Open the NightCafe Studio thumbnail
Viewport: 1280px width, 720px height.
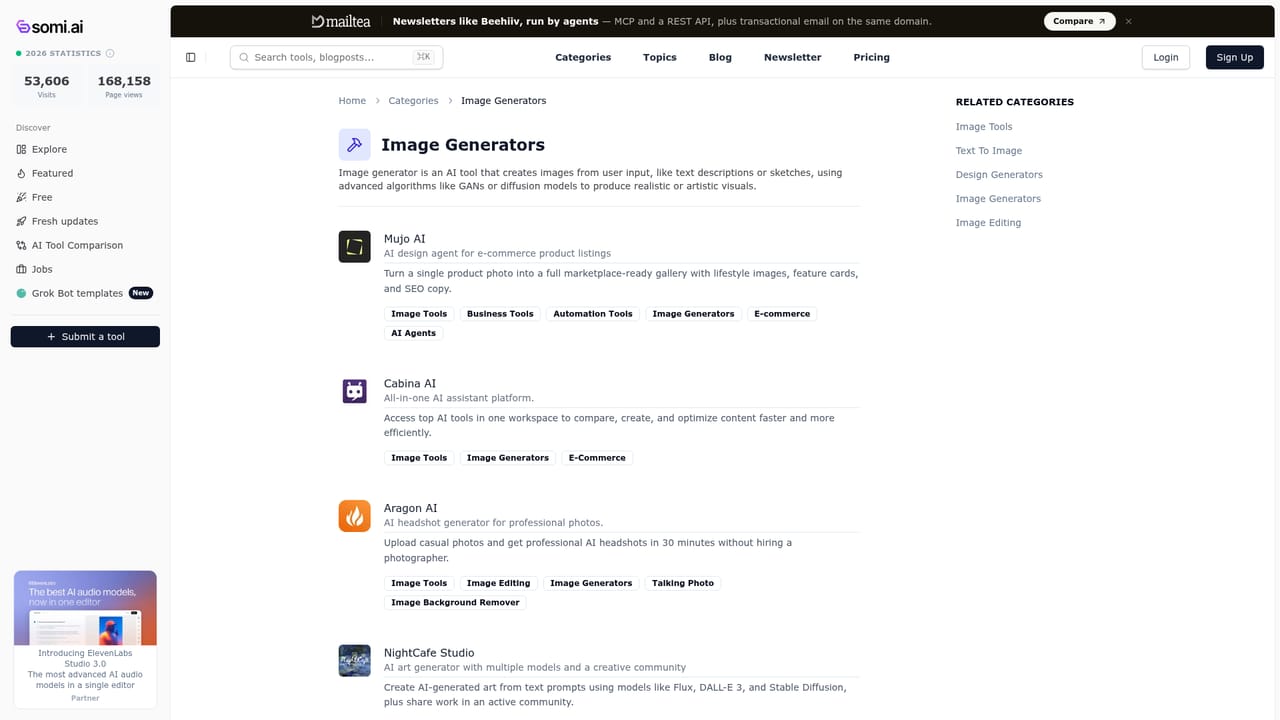coord(354,660)
